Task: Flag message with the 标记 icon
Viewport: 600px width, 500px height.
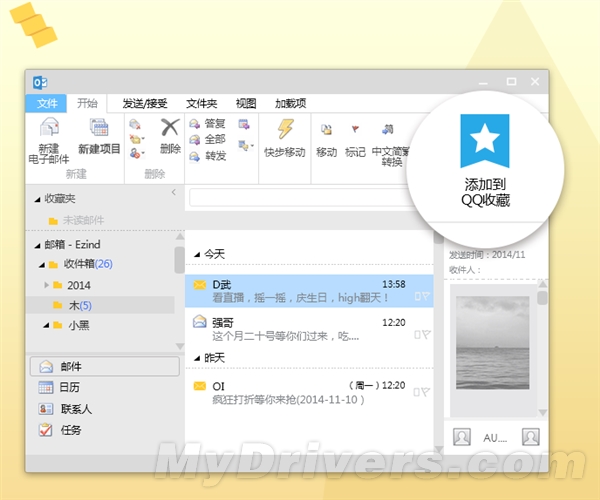Action: (x=355, y=130)
